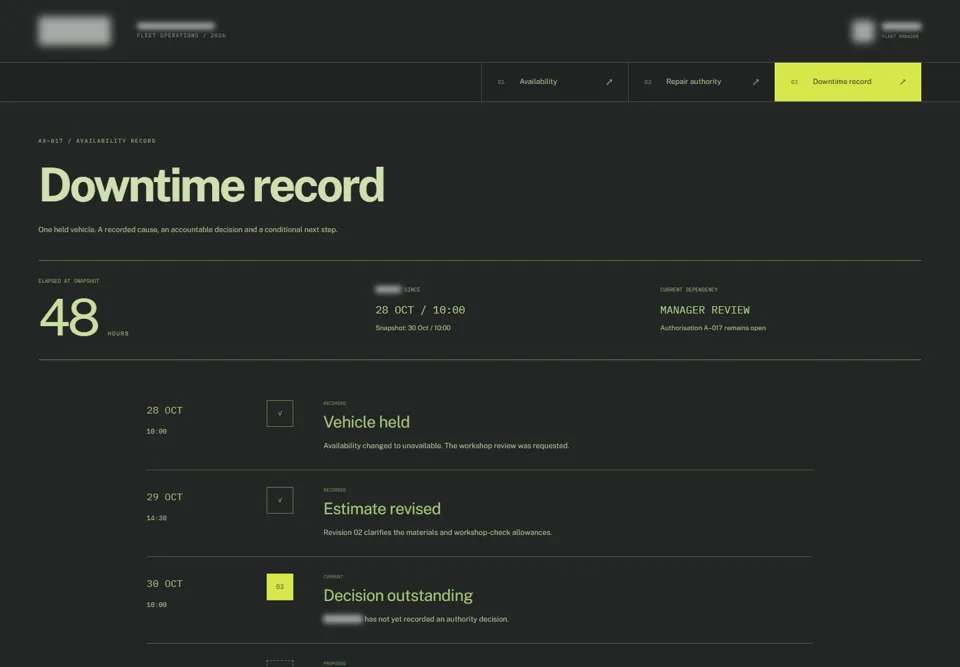Click the 29 OCT timeline date
Image resolution: width=960 pixels, height=667 pixels.
coord(164,497)
